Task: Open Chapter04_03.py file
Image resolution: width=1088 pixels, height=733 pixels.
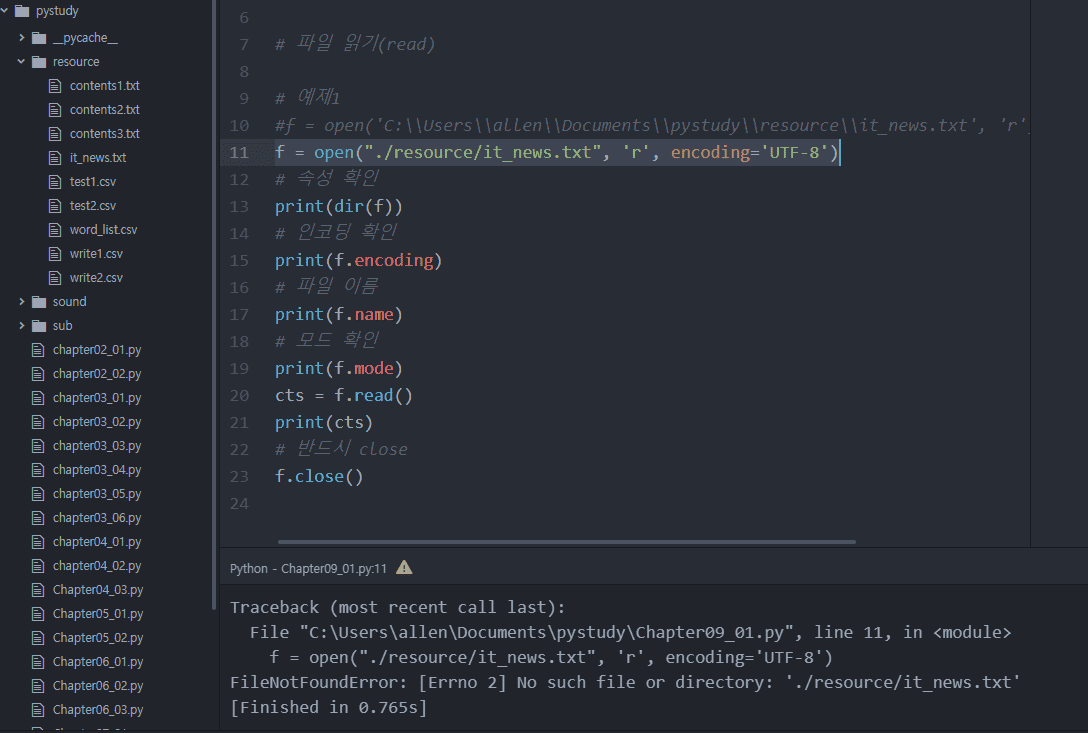Action: (98, 589)
